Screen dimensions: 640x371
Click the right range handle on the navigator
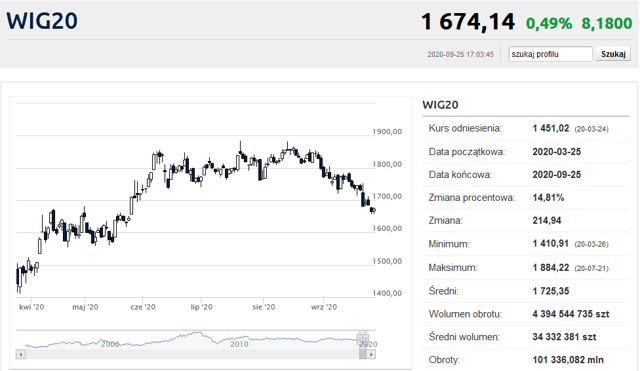tap(366, 339)
